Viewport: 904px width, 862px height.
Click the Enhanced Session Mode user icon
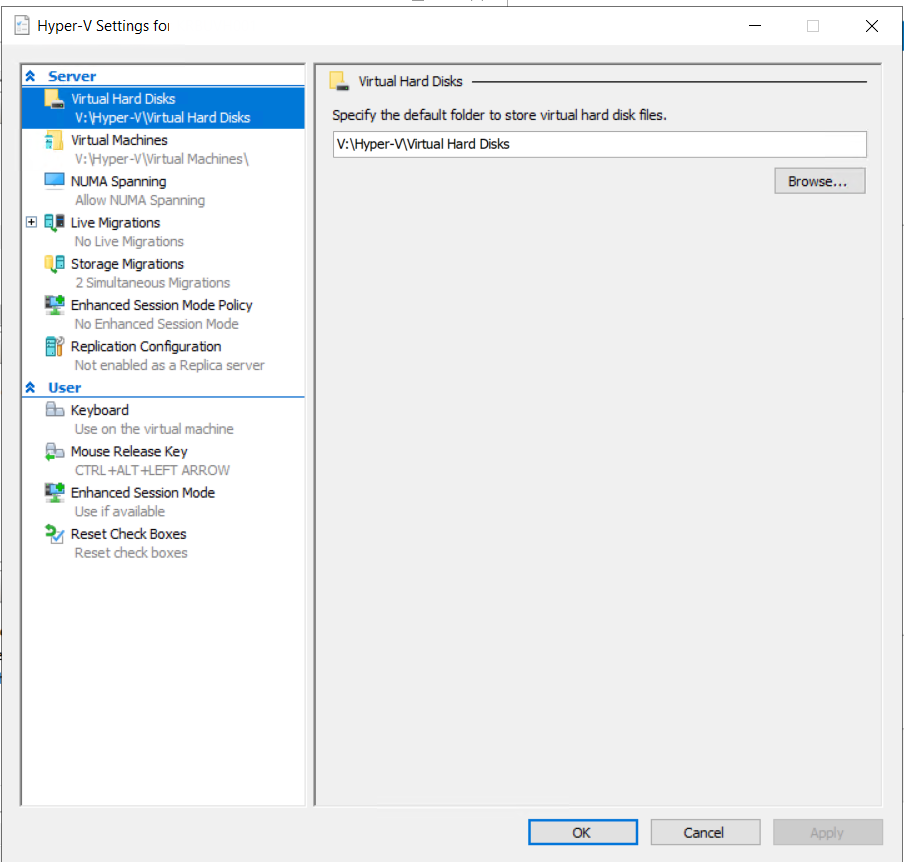(54, 492)
